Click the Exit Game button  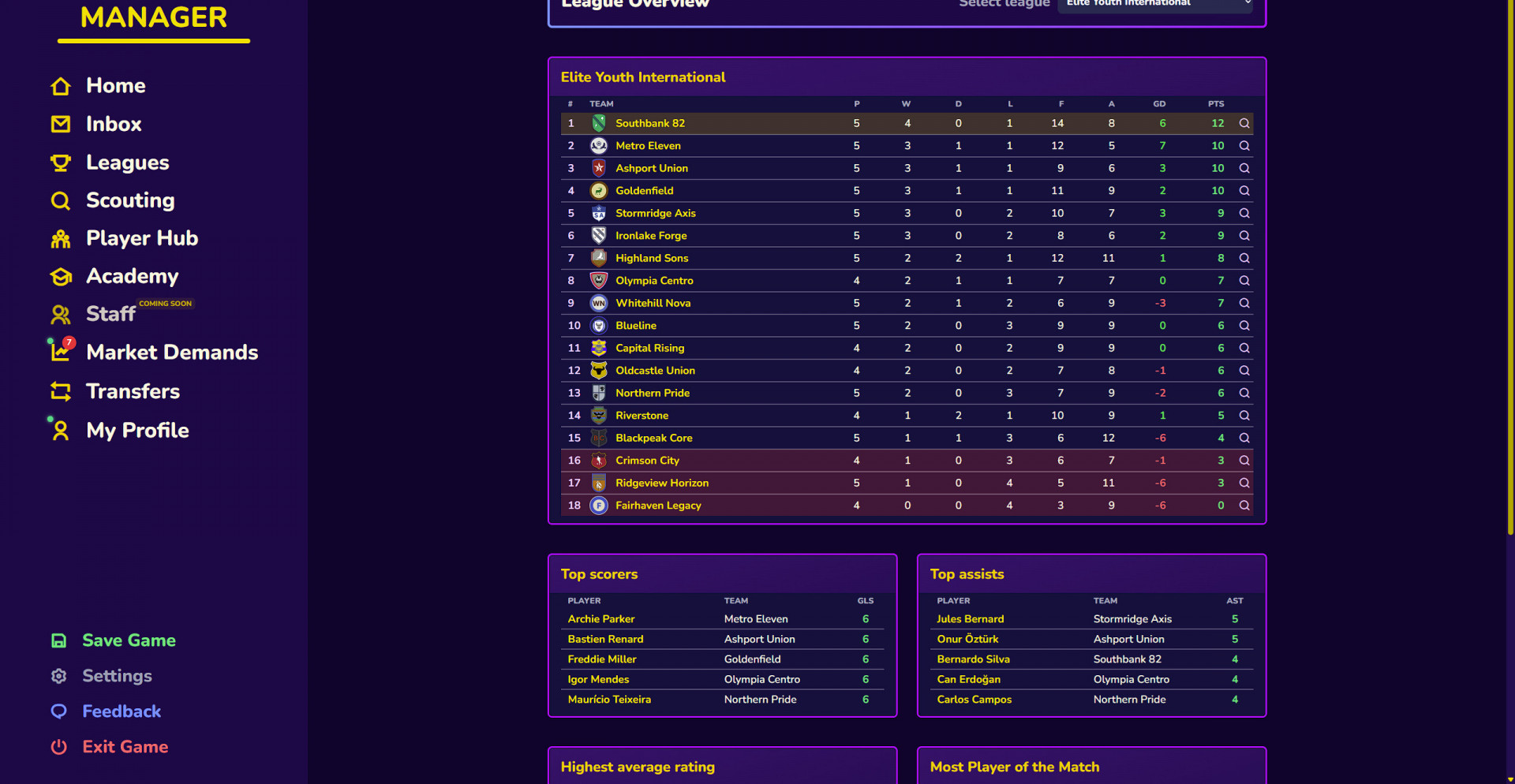tap(125, 747)
